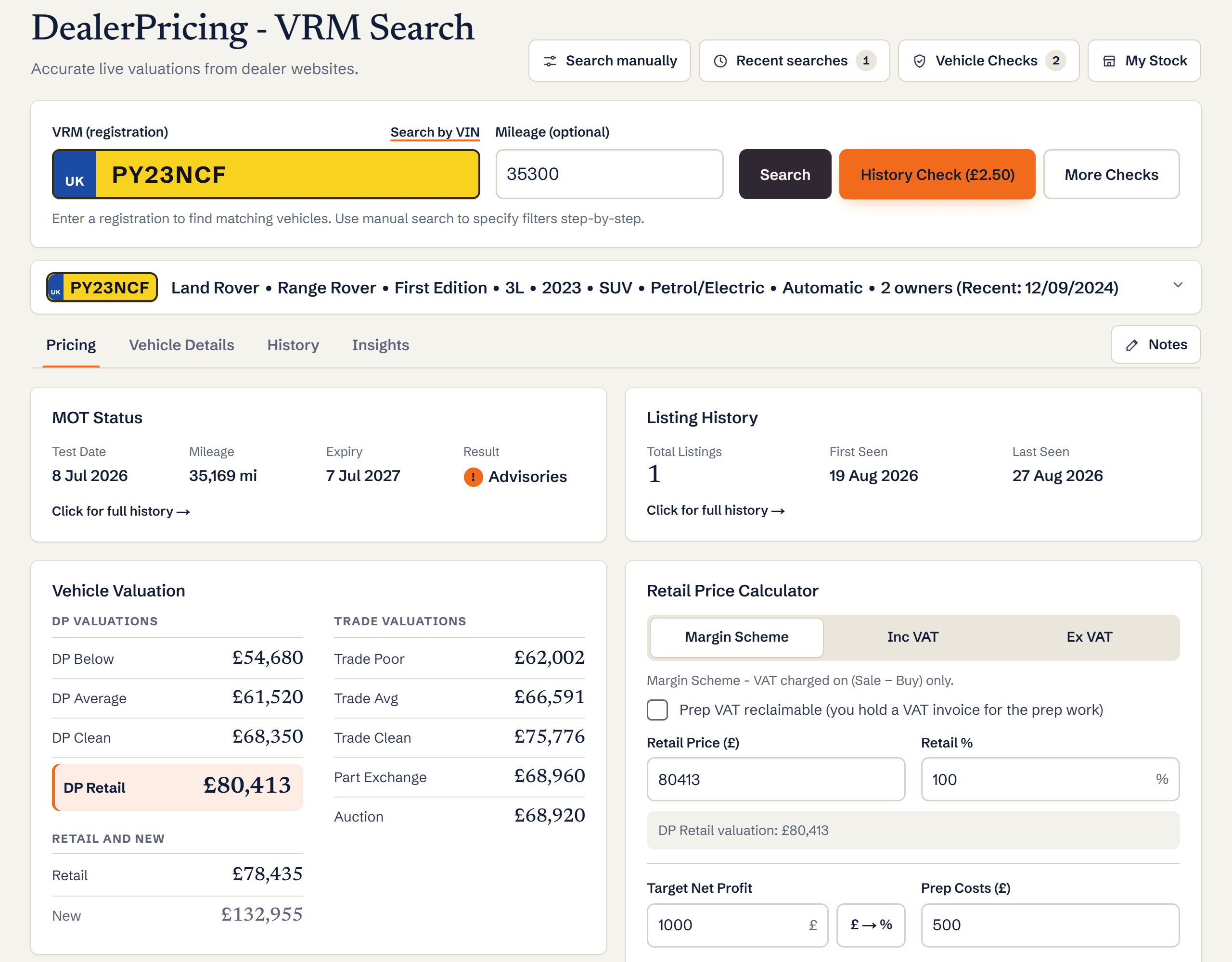Click the shield icon in Vehicle Checks
The width and height of the screenshot is (1232, 962).
(x=919, y=61)
